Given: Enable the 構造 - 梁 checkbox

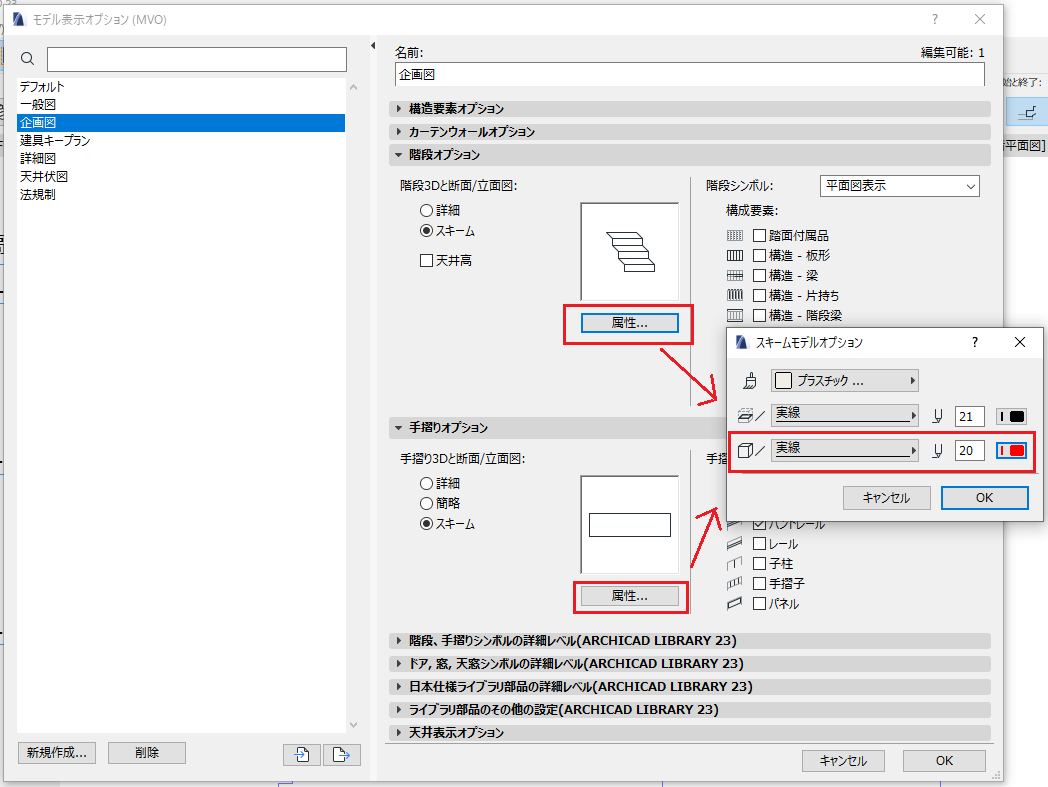Looking at the screenshot, I should pyautogui.click(x=759, y=275).
